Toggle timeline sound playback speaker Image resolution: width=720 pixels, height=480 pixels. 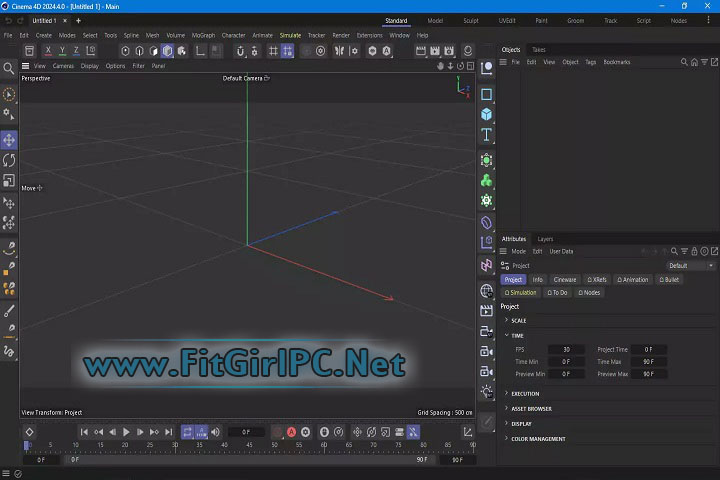(215, 432)
